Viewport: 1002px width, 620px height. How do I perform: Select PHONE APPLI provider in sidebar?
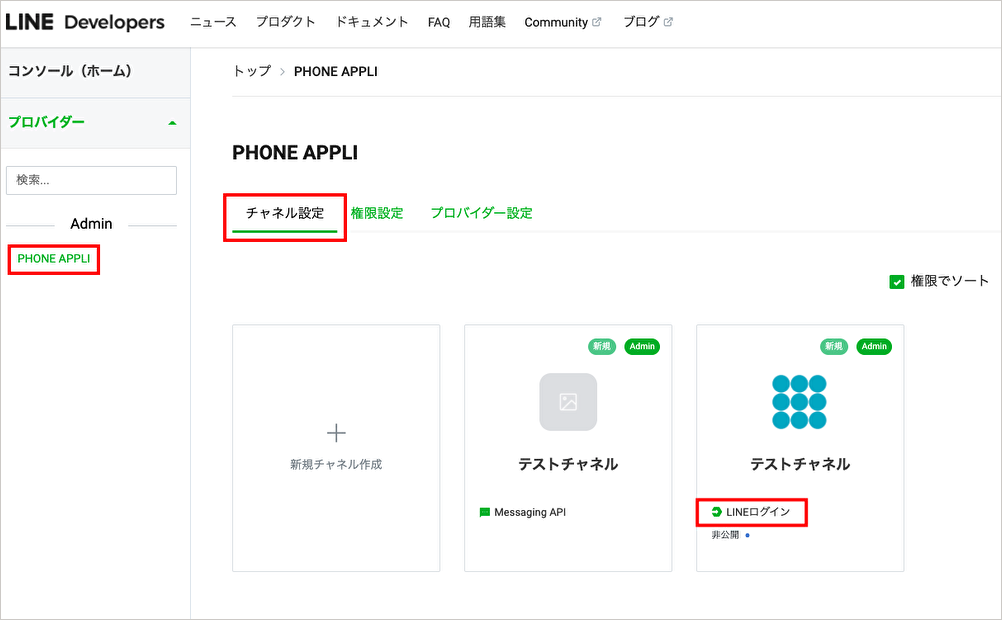point(54,259)
